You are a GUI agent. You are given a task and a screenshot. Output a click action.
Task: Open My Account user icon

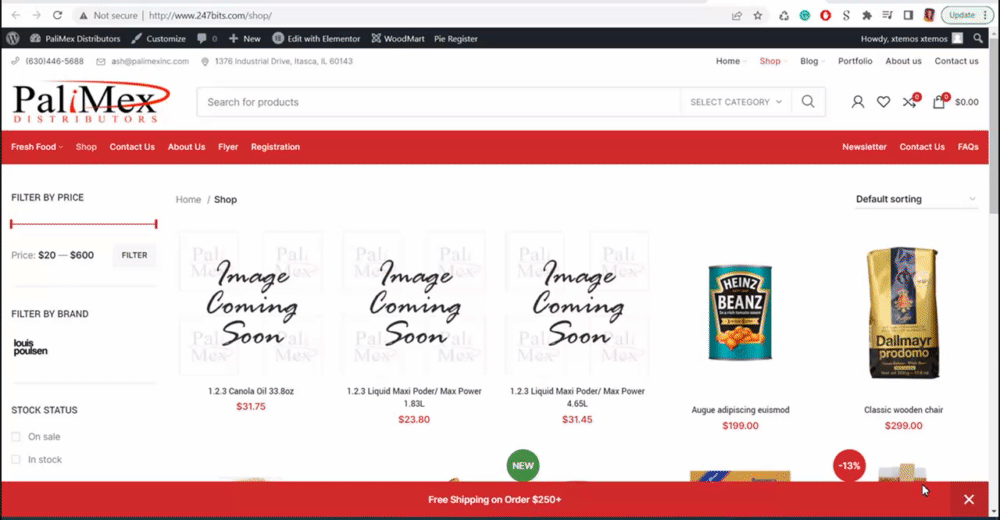point(858,102)
